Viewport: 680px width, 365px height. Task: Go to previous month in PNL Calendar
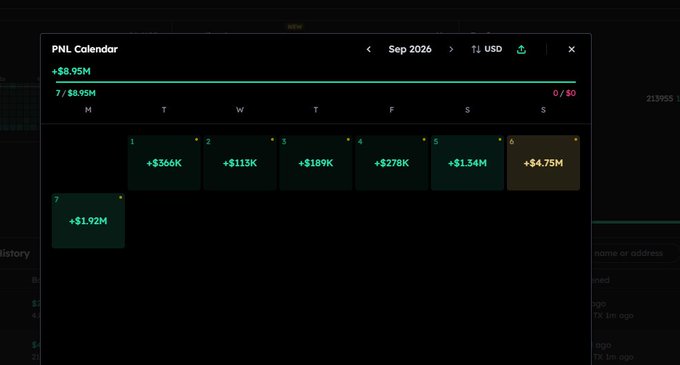pyautogui.click(x=369, y=49)
